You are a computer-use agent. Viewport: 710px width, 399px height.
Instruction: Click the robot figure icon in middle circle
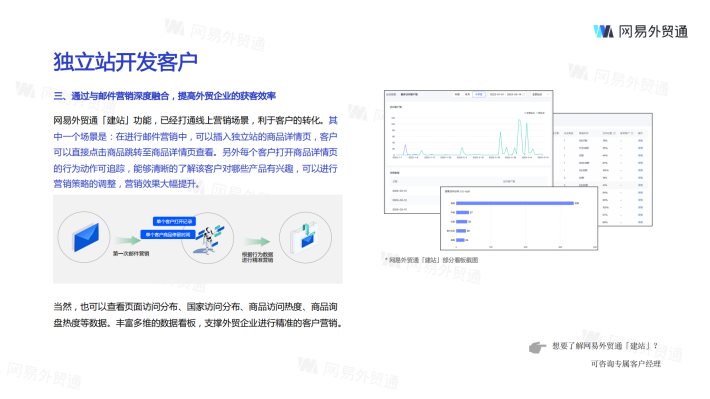click(209, 239)
